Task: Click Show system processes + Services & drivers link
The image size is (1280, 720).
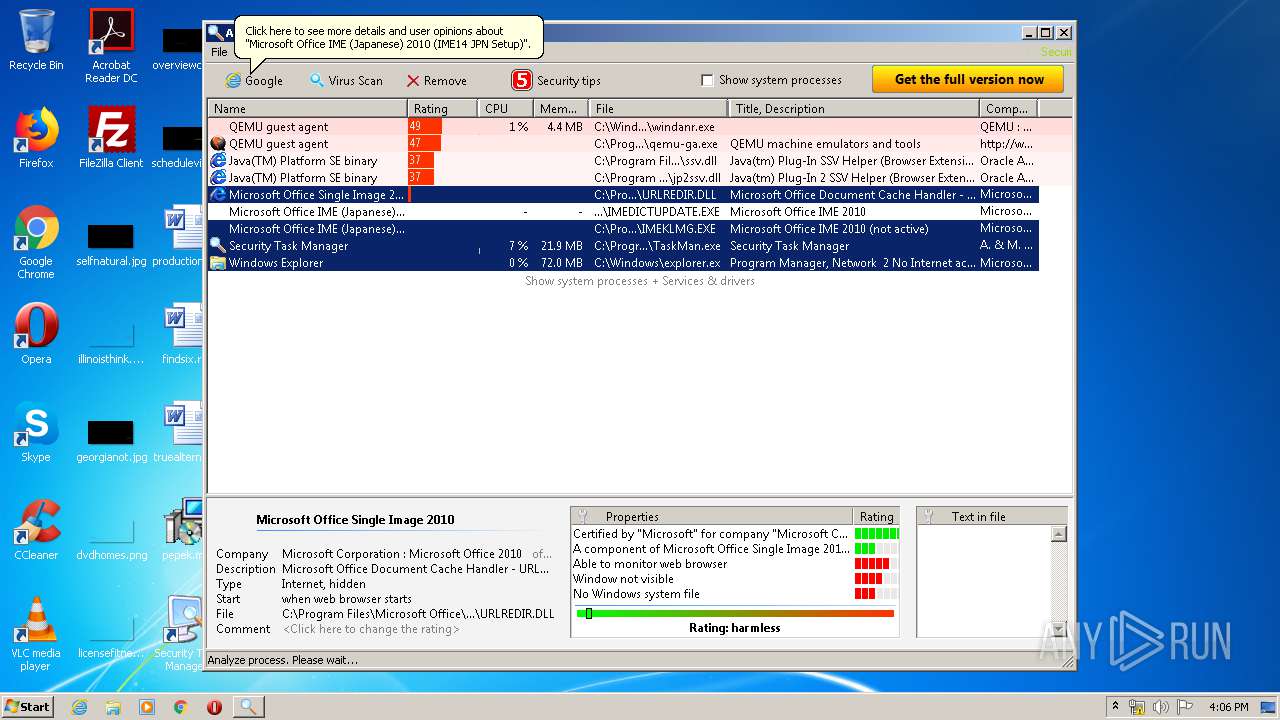Action: [x=640, y=281]
